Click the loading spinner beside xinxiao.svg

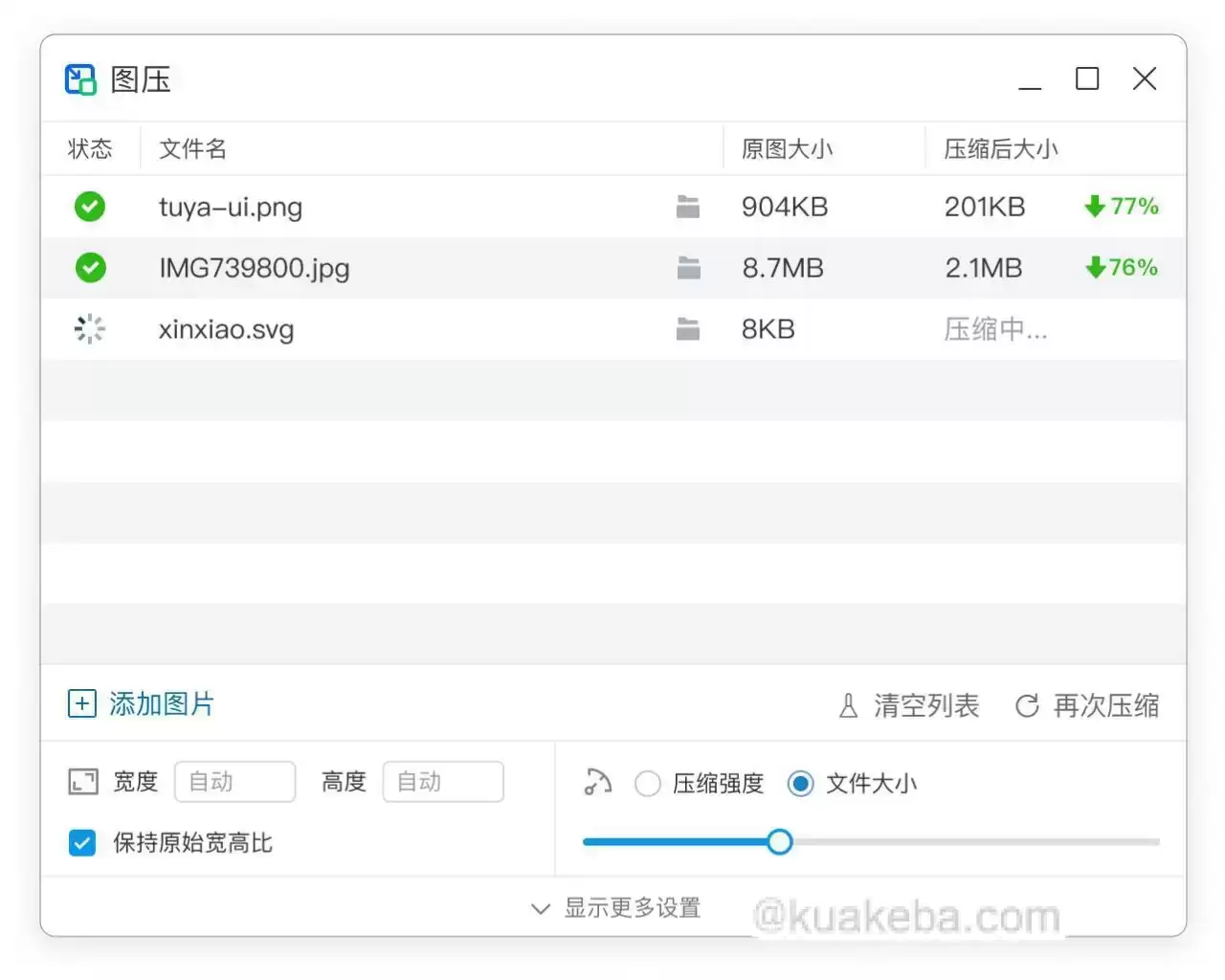(x=89, y=328)
